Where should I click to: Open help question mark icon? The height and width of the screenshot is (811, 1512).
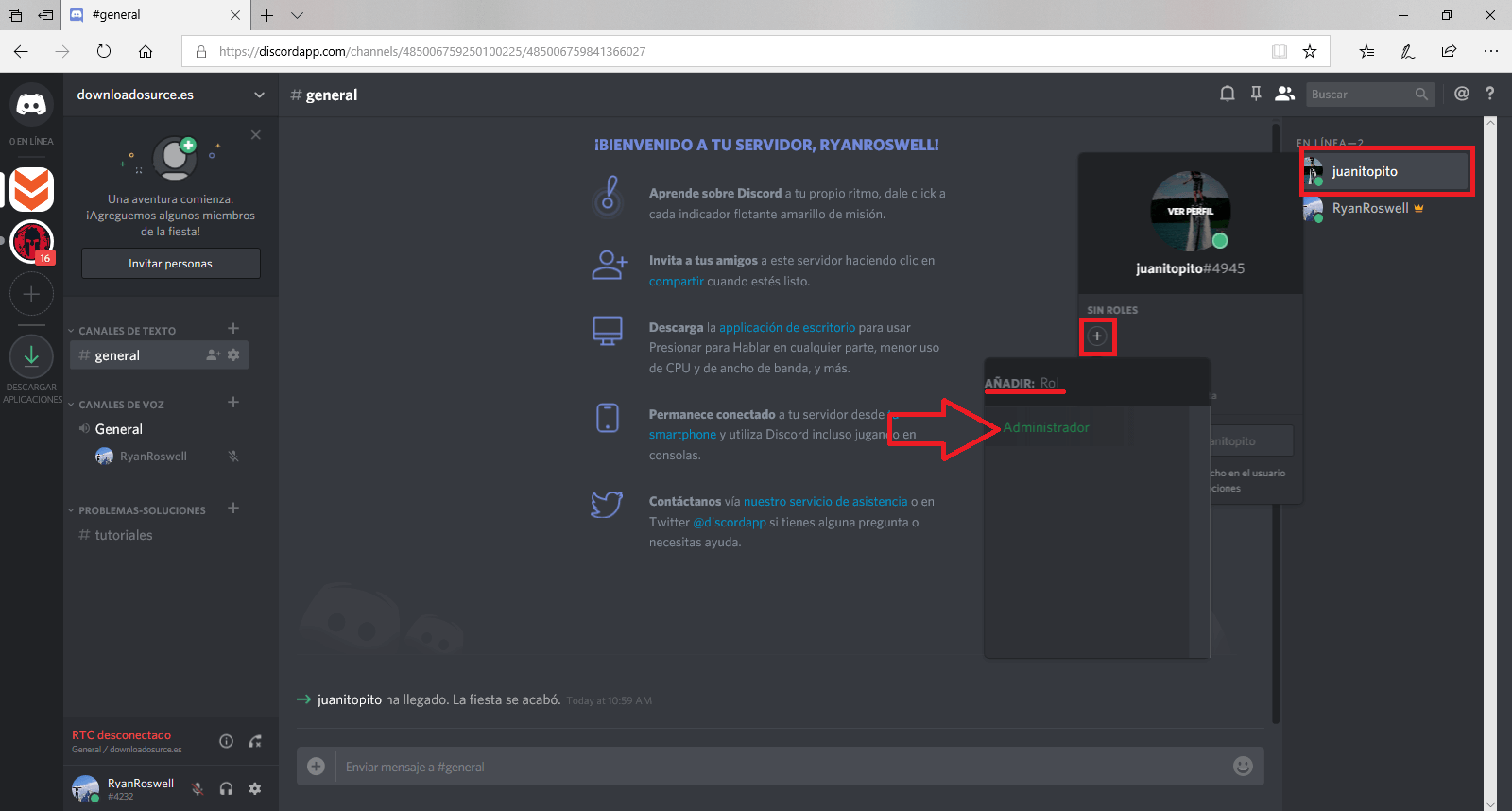(1490, 94)
